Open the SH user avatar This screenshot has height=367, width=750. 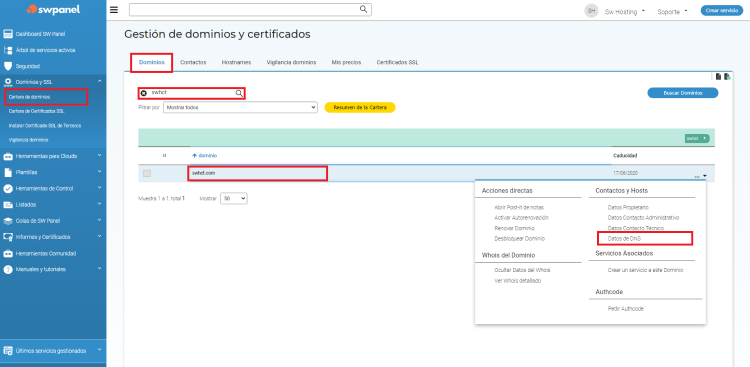(x=592, y=11)
